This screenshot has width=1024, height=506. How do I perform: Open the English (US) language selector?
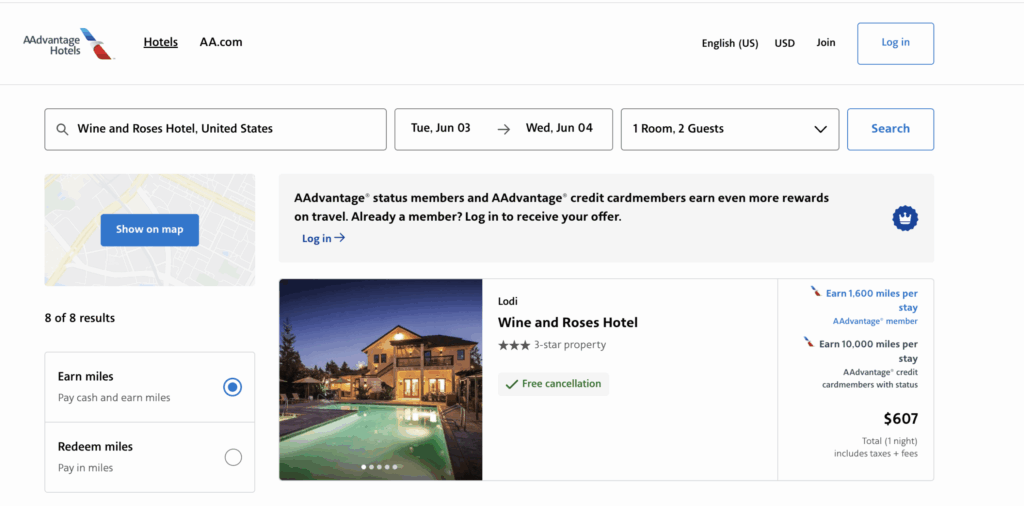pyautogui.click(x=729, y=43)
